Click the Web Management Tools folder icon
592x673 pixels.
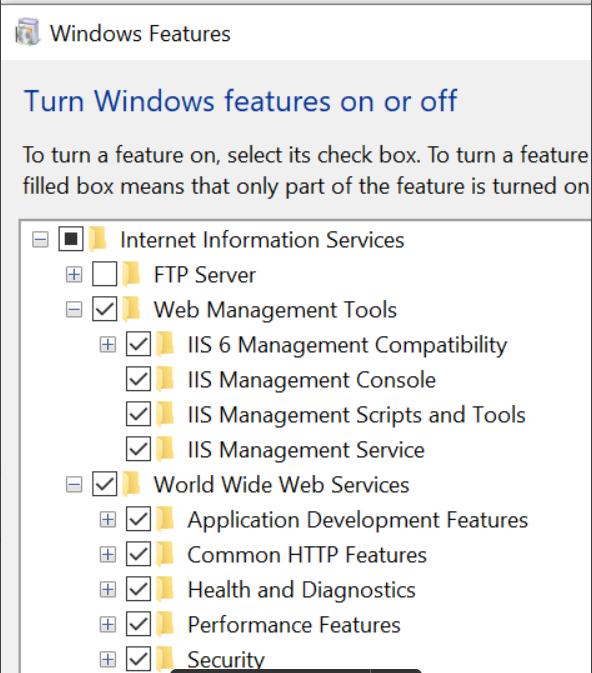132,310
